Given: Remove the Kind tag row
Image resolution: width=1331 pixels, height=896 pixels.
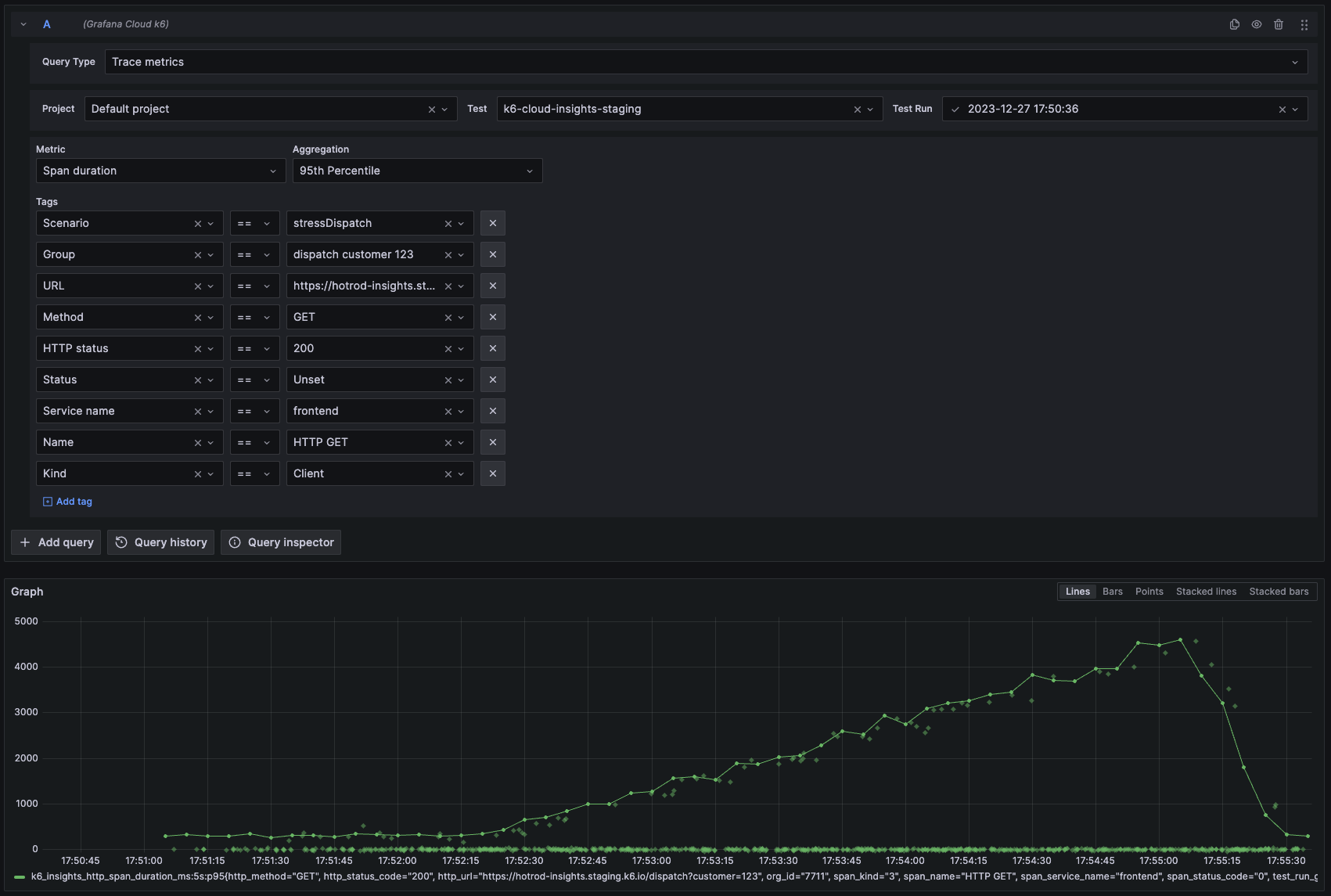Looking at the screenshot, I should pyautogui.click(x=492, y=473).
